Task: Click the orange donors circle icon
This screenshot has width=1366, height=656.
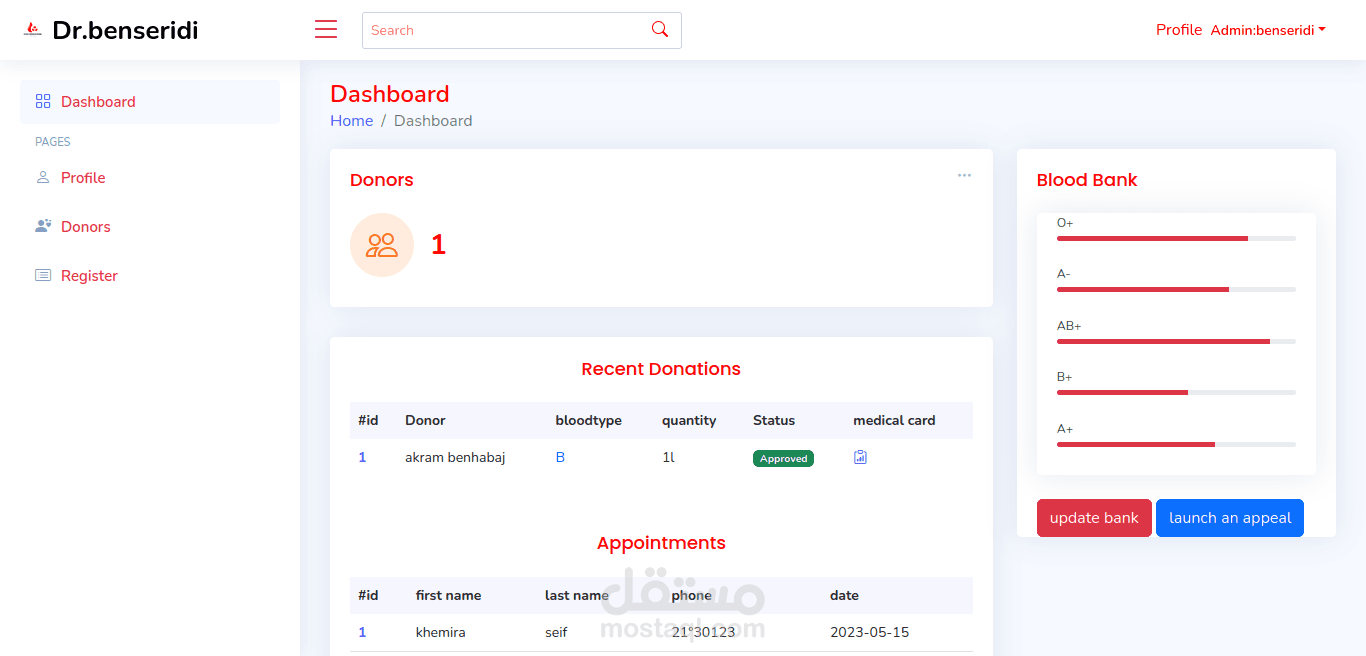Action: coord(382,244)
